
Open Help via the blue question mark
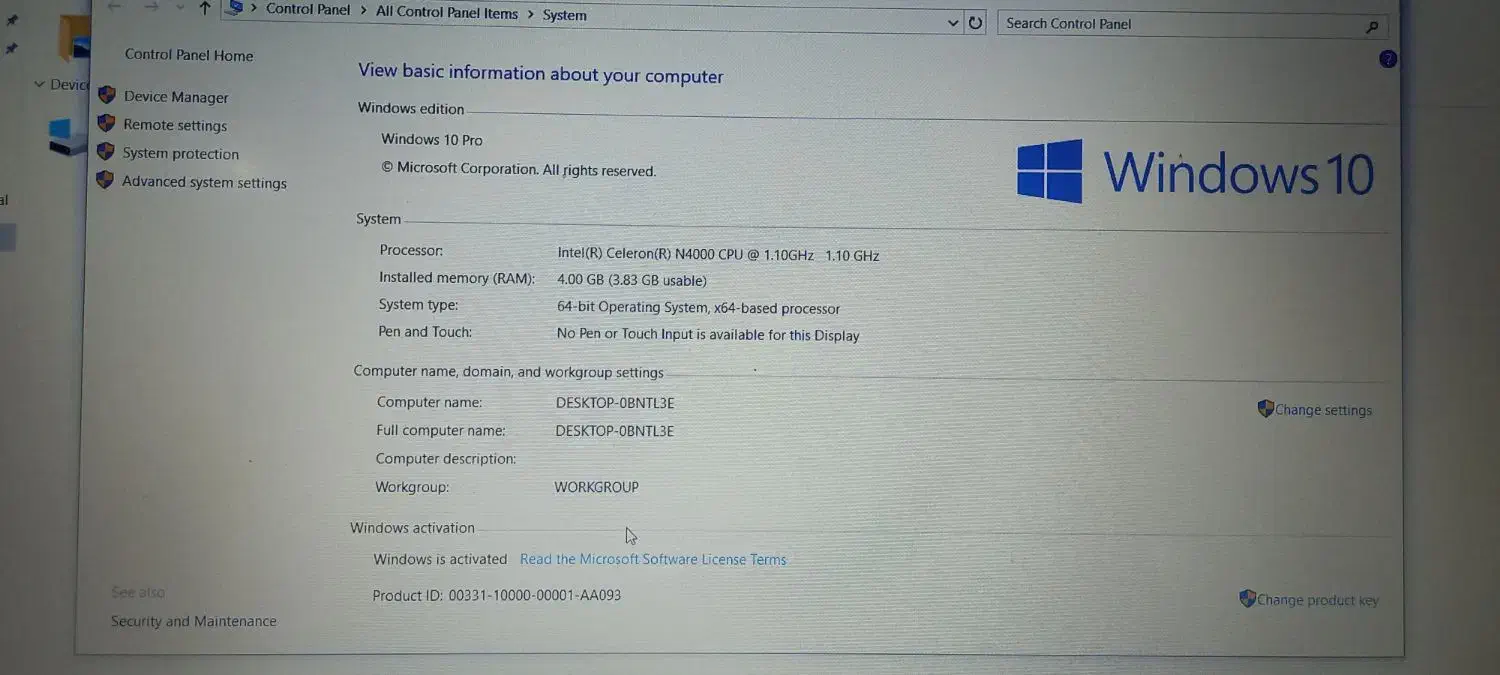1388,59
